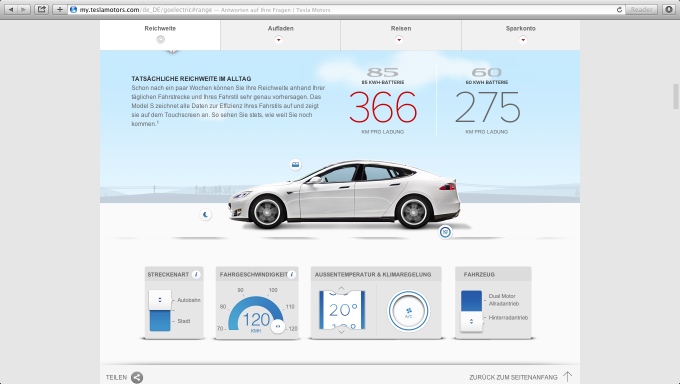Add bookmark with plus button
This screenshot has height=384, width=680.
60,9
